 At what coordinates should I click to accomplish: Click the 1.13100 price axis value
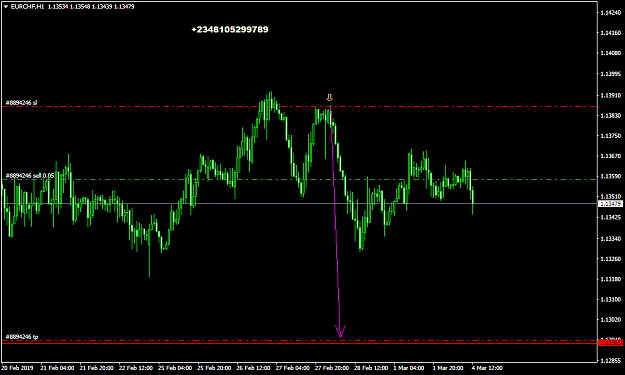pos(611,299)
